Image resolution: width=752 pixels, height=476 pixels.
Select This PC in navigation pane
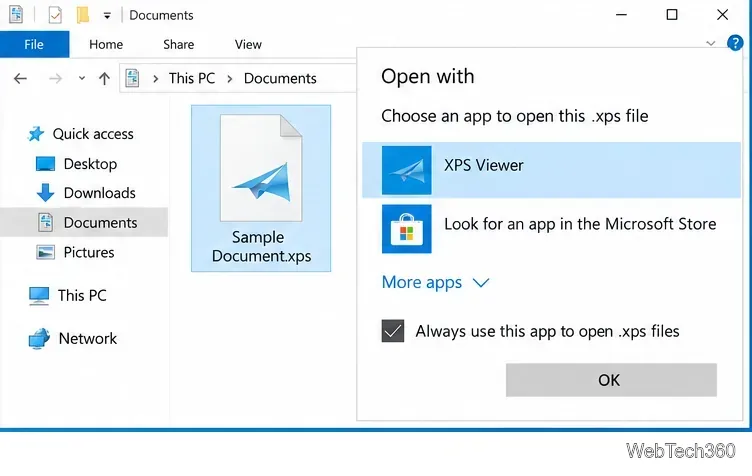(82, 296)
